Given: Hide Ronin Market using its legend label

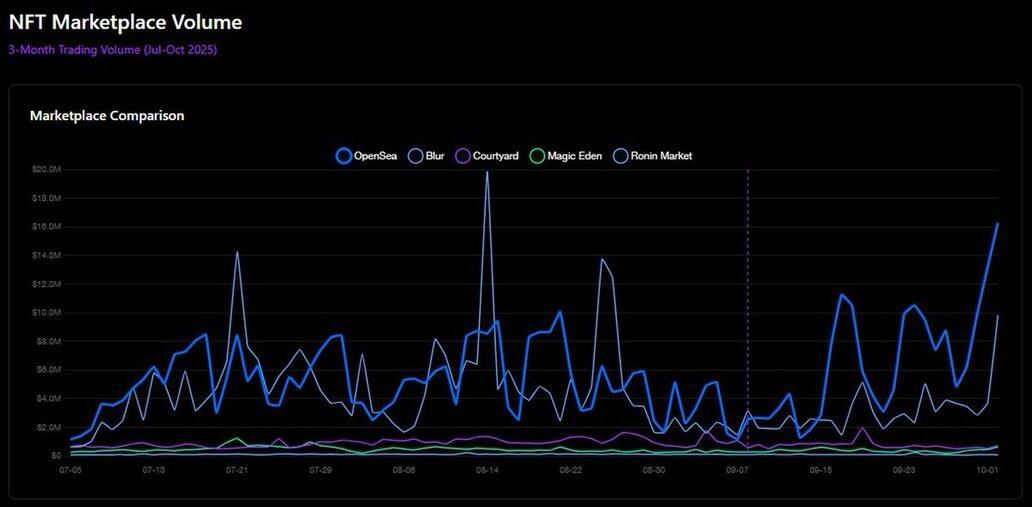Looking at the screenshot, I should pyautogui.click(x=661, y=156).
